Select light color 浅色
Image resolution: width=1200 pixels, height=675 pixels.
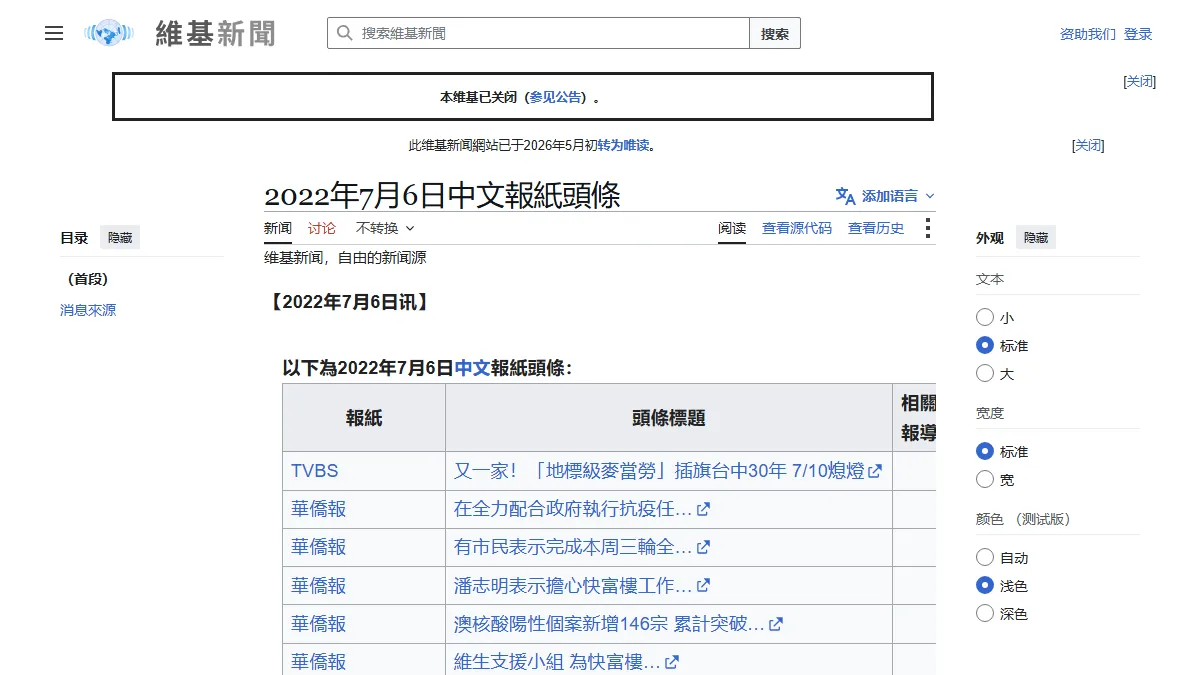pos(985,585)
